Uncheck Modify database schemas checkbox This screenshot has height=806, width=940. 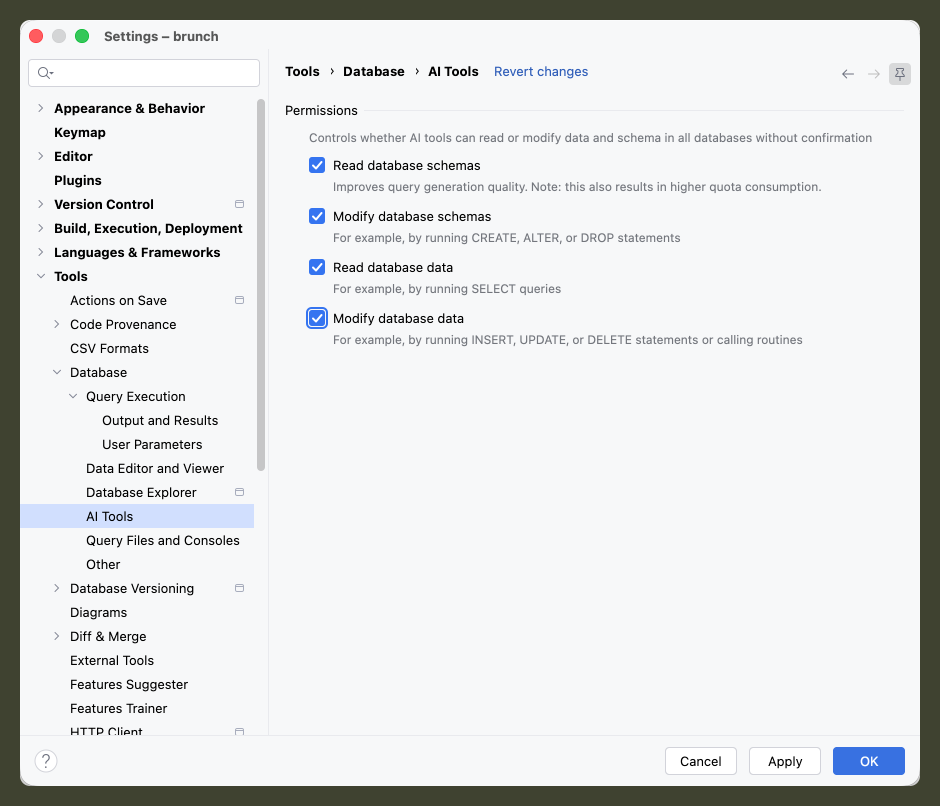(317, 216)
